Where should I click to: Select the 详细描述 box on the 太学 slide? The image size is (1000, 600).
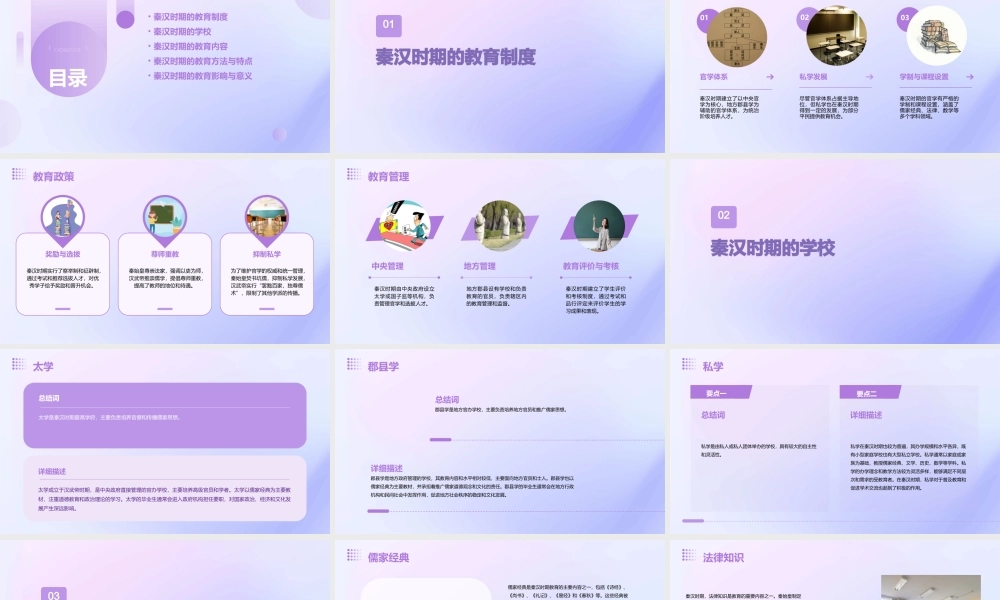(x=165, y=488)
